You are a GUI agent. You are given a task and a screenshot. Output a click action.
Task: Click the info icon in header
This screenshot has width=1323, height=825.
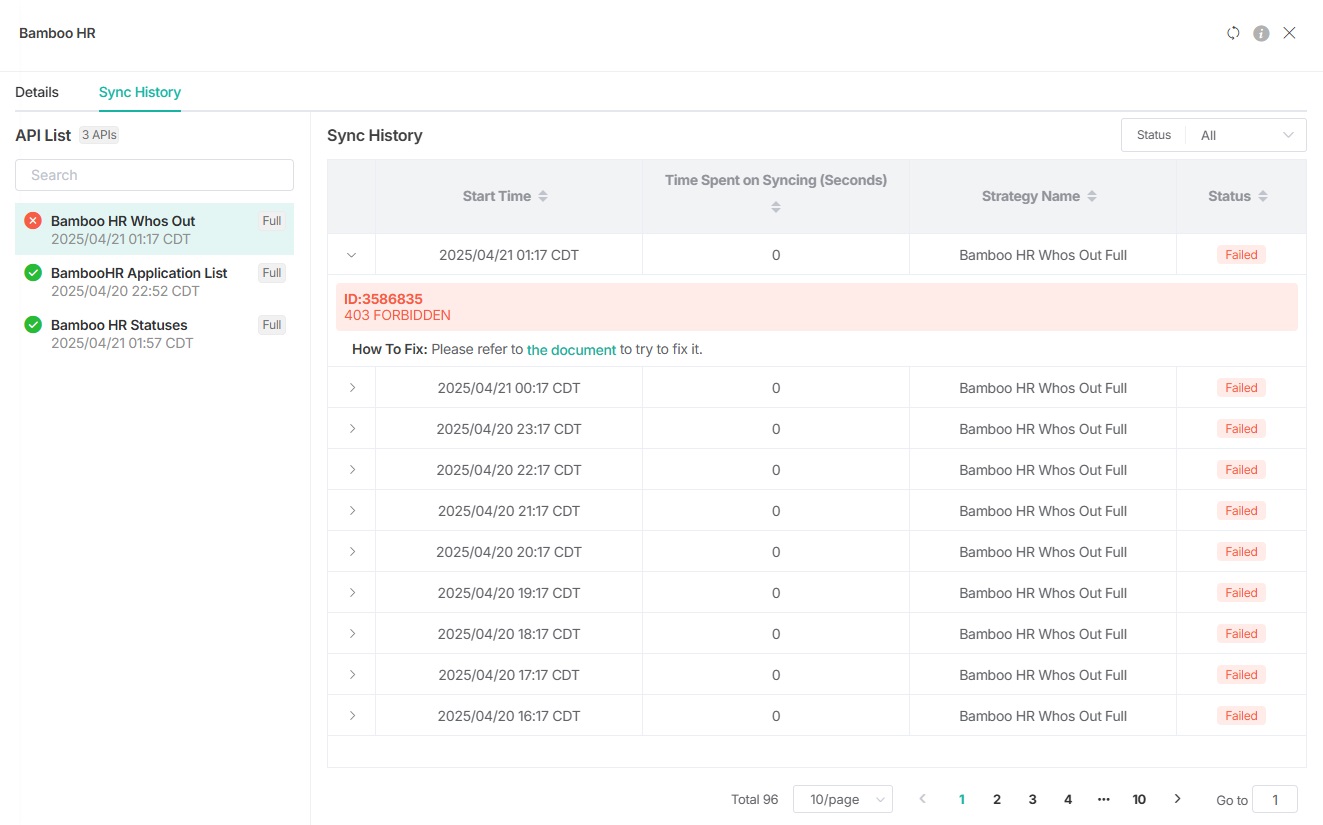(x=1261, y=33)
